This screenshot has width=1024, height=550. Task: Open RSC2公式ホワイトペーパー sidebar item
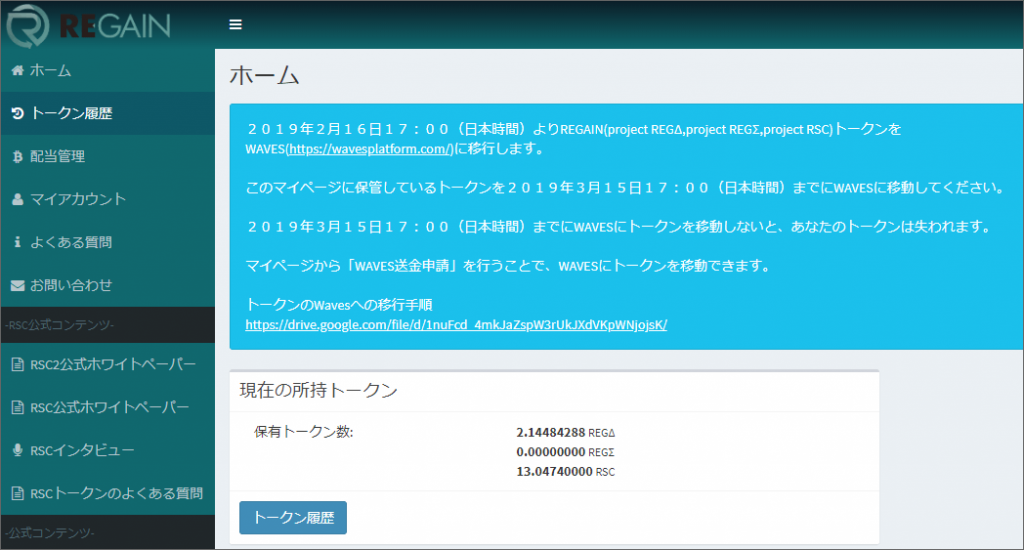[x=108, y=364]
